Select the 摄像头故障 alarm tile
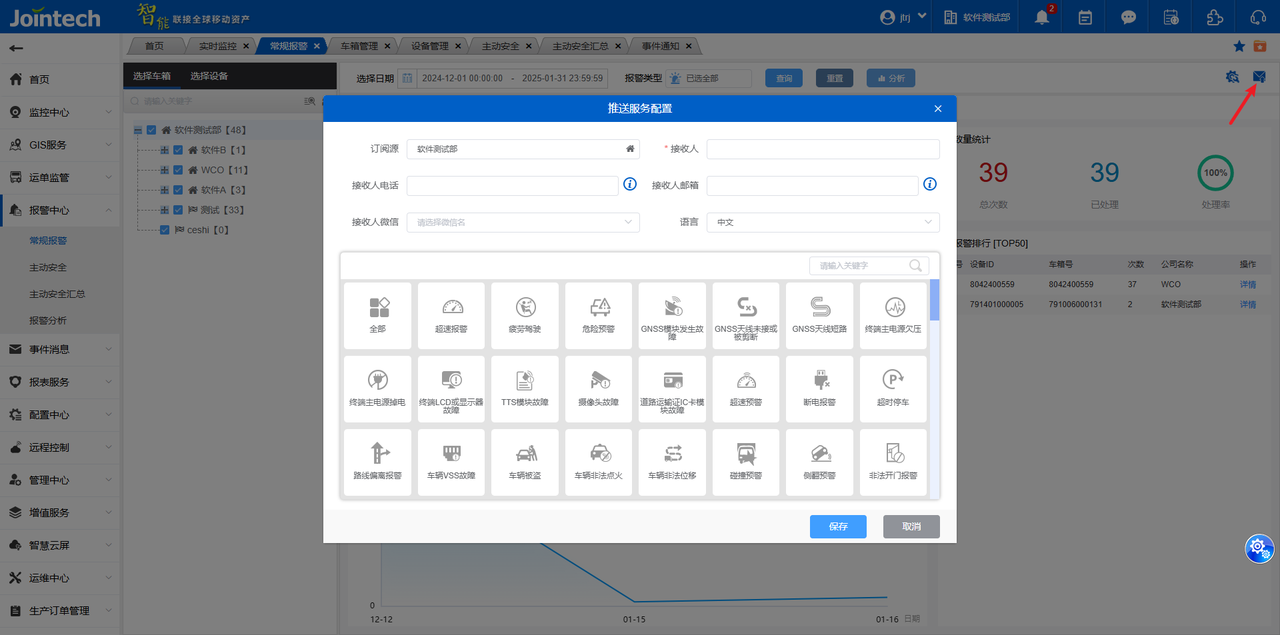Screen dimensions: 1280x635 (598, 389)
